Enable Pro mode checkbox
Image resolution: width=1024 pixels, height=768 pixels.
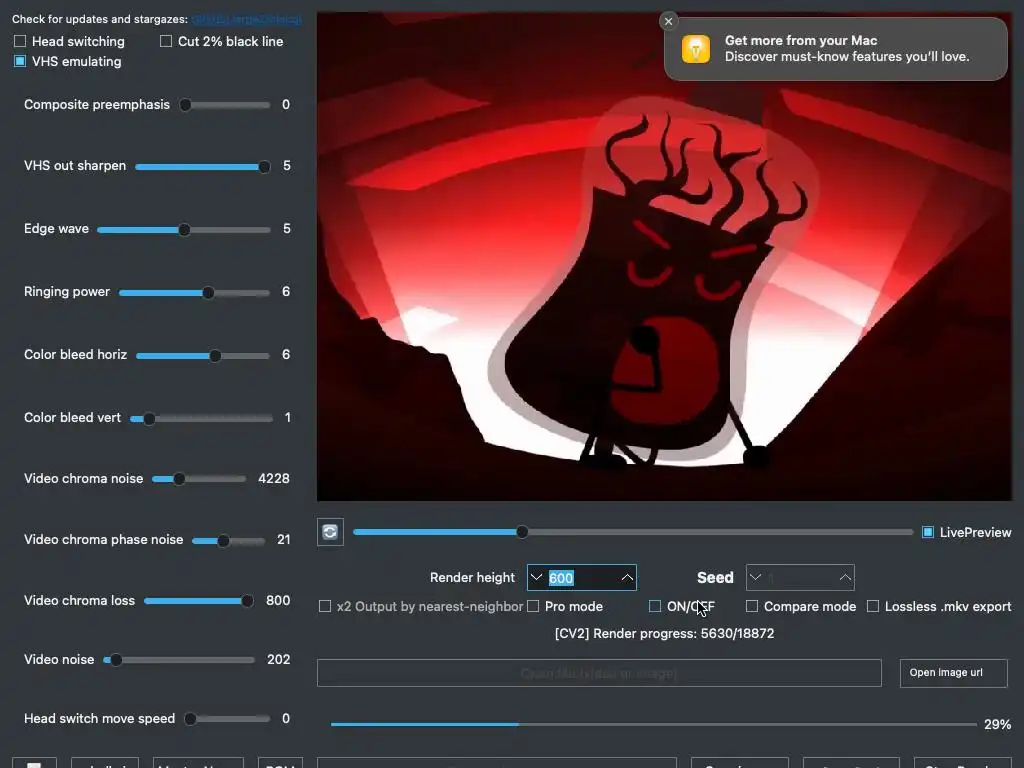coord(533,607)
